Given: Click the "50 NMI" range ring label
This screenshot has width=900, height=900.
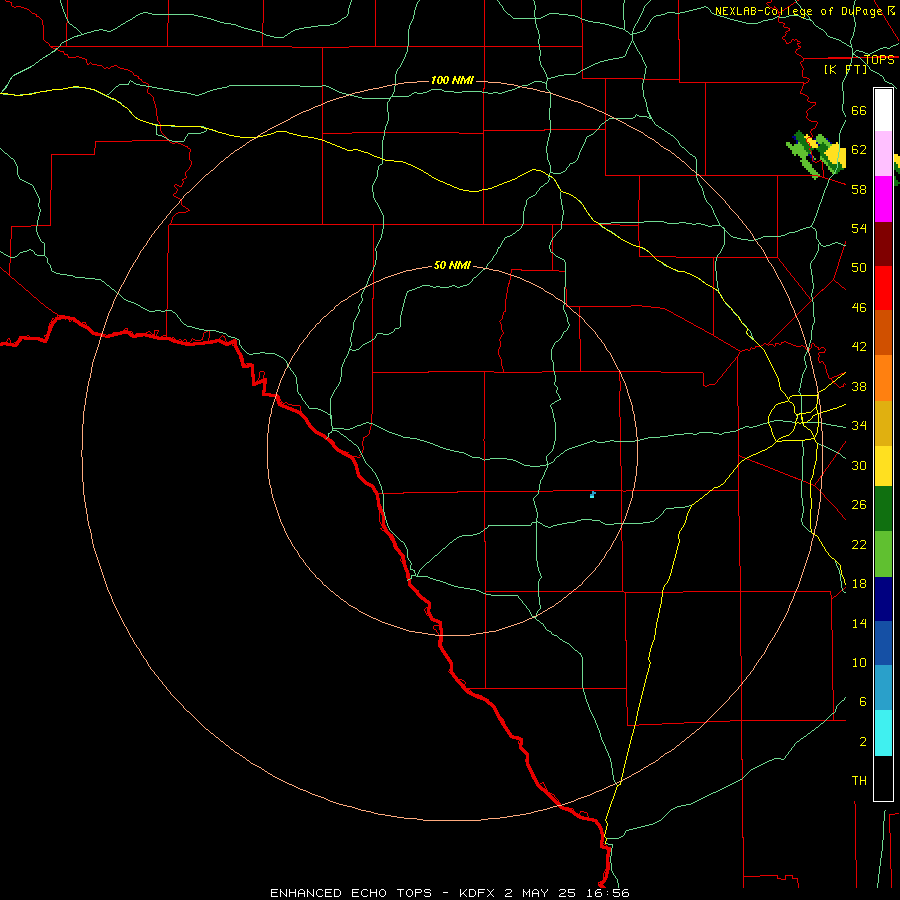Looking at the screenshot, I should [x=452, y=265].
